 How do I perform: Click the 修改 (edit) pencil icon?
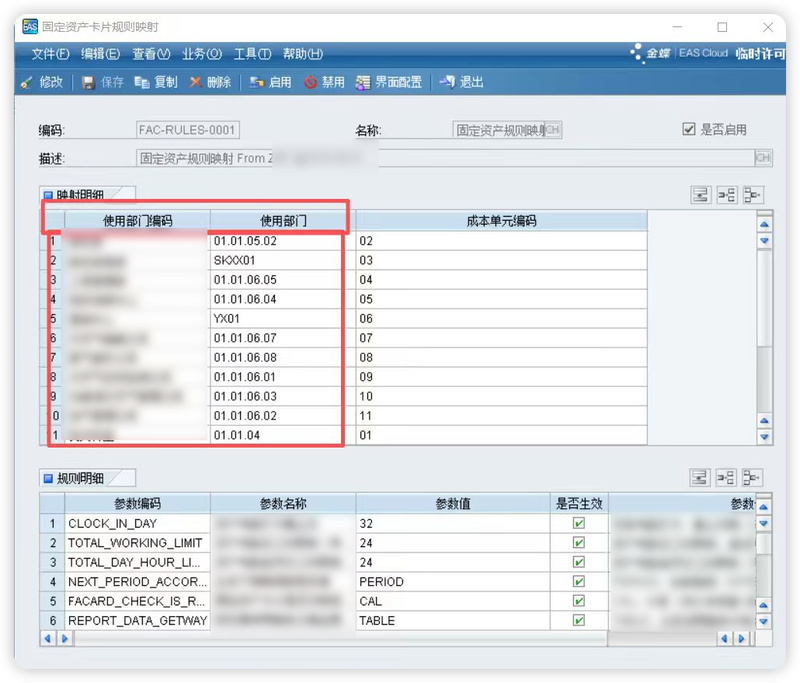coord(26,82)
